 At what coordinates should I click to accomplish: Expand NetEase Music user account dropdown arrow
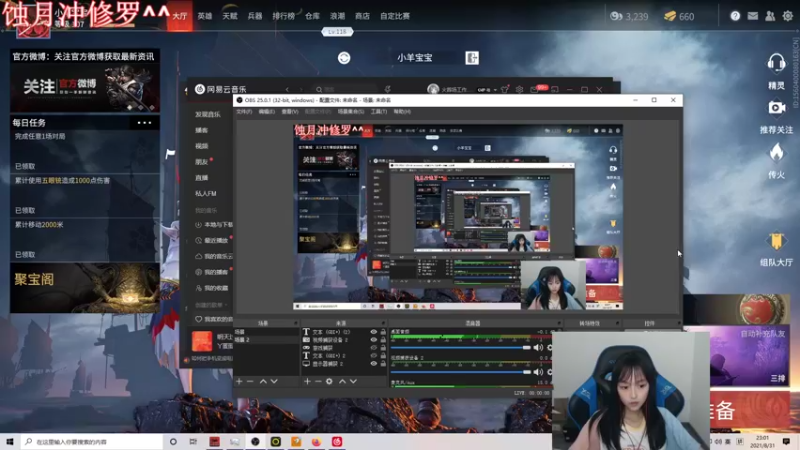(495, 90)
